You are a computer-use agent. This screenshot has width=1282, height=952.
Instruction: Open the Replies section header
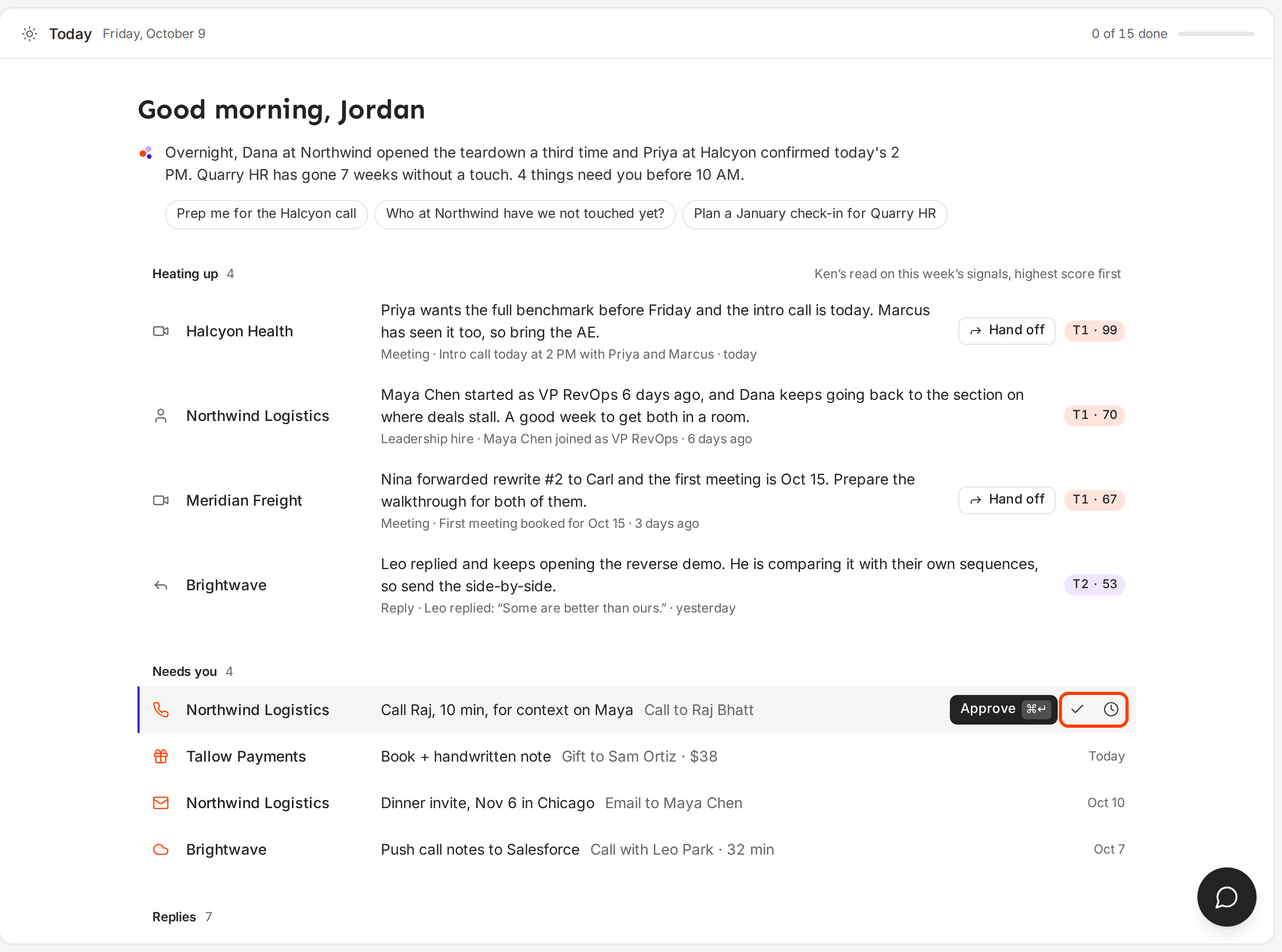[174, 918]
